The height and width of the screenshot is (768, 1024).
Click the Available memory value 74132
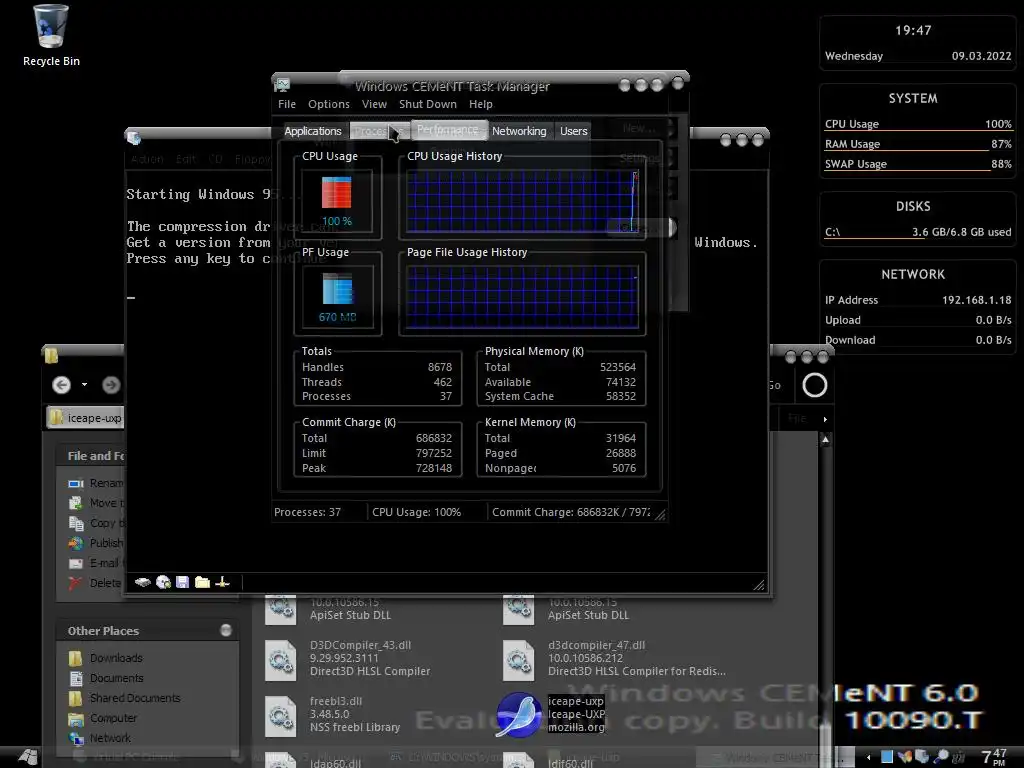click(x=620, y=382)
